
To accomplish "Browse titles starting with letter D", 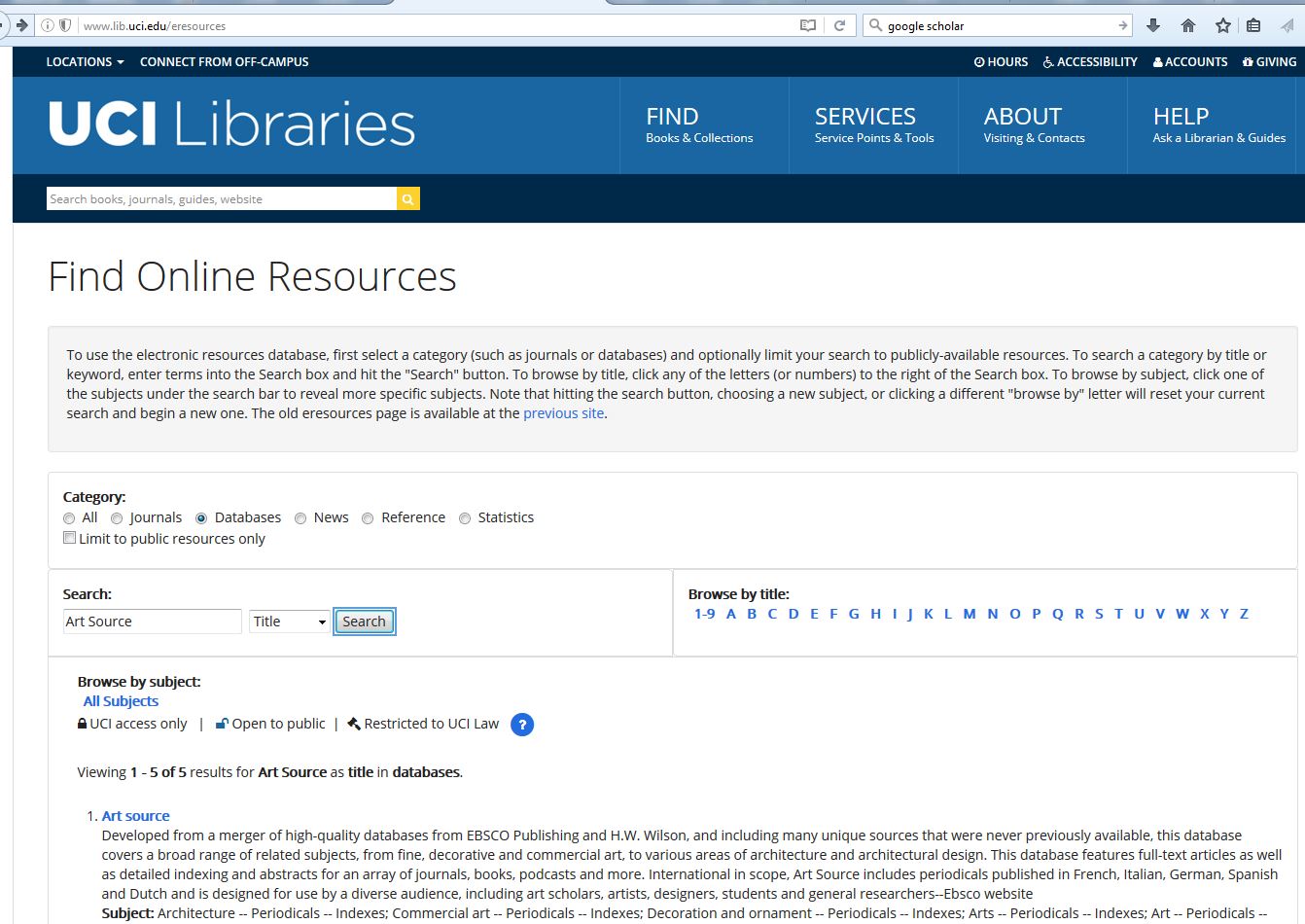I will pos(794,614).
